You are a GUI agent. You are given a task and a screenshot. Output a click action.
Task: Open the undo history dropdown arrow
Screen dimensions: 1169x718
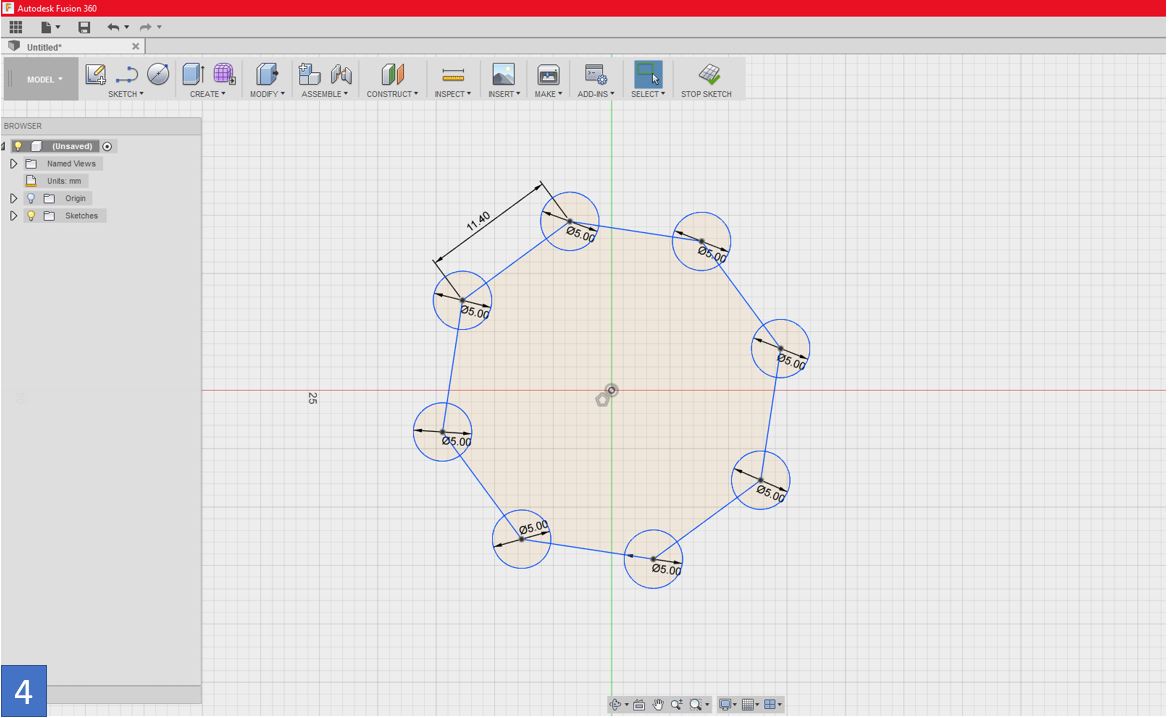[x=127, y=27]
